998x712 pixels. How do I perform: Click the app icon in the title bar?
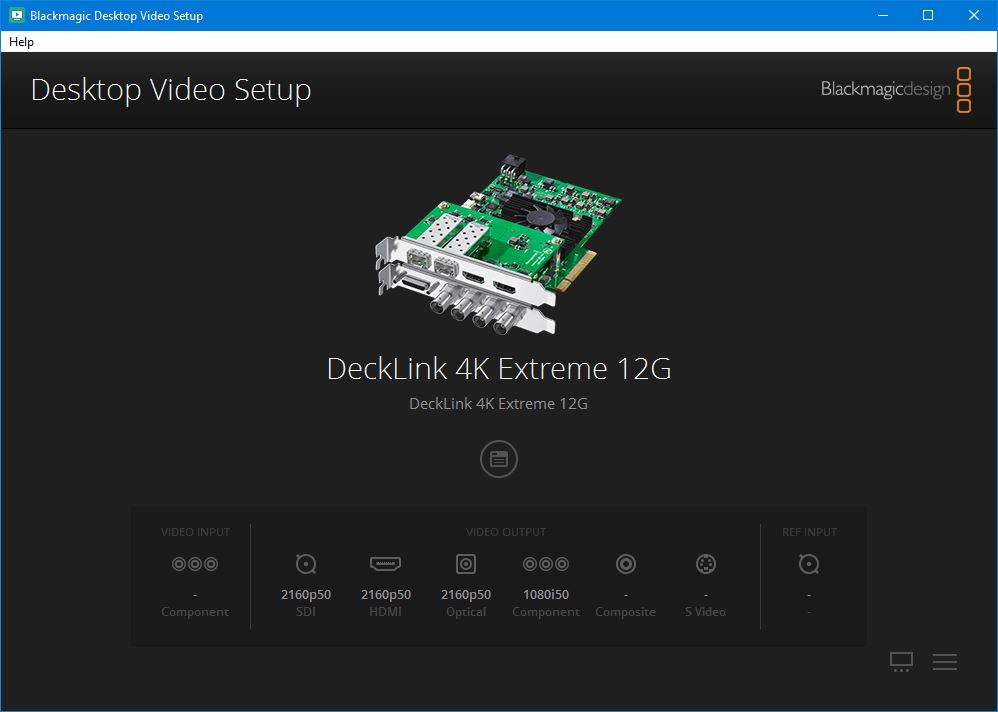[17, 15]
